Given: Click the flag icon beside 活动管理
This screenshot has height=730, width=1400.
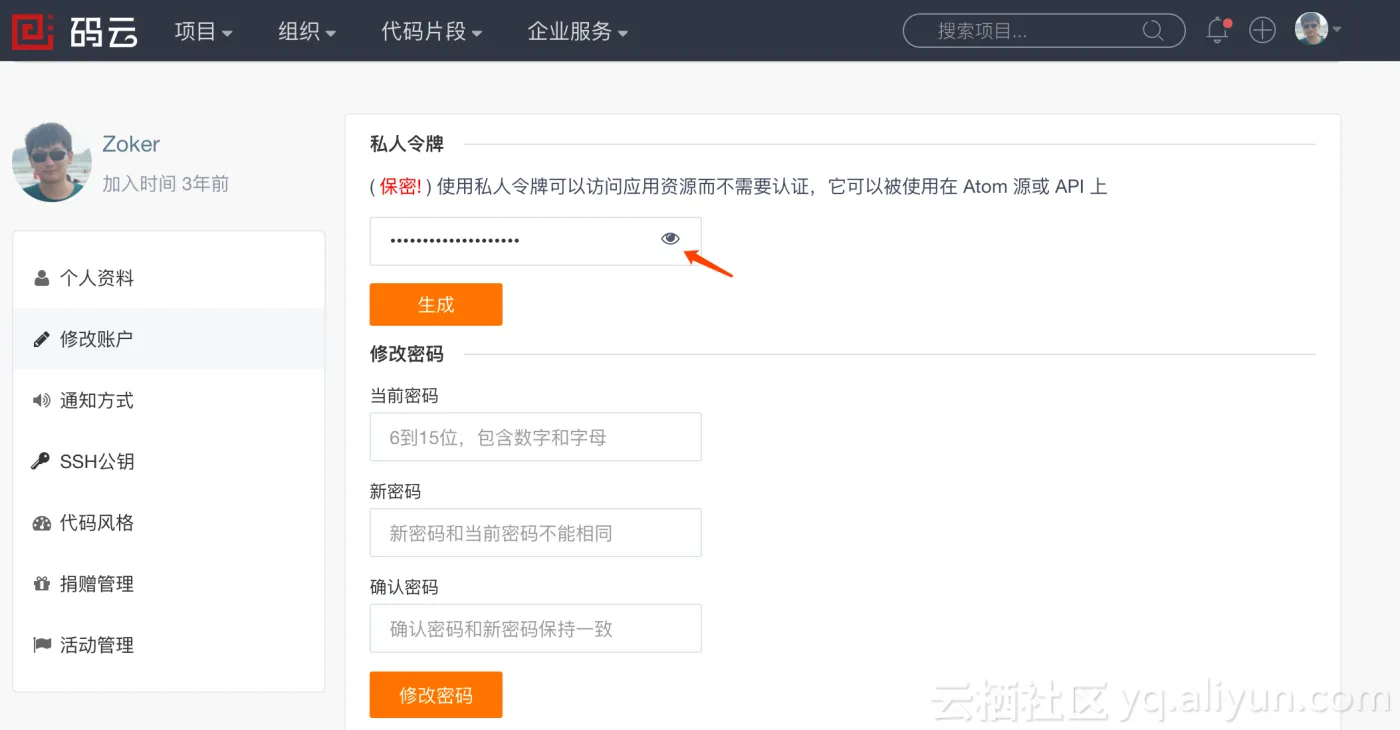Looking at the screenshot, I should (41, 645).
